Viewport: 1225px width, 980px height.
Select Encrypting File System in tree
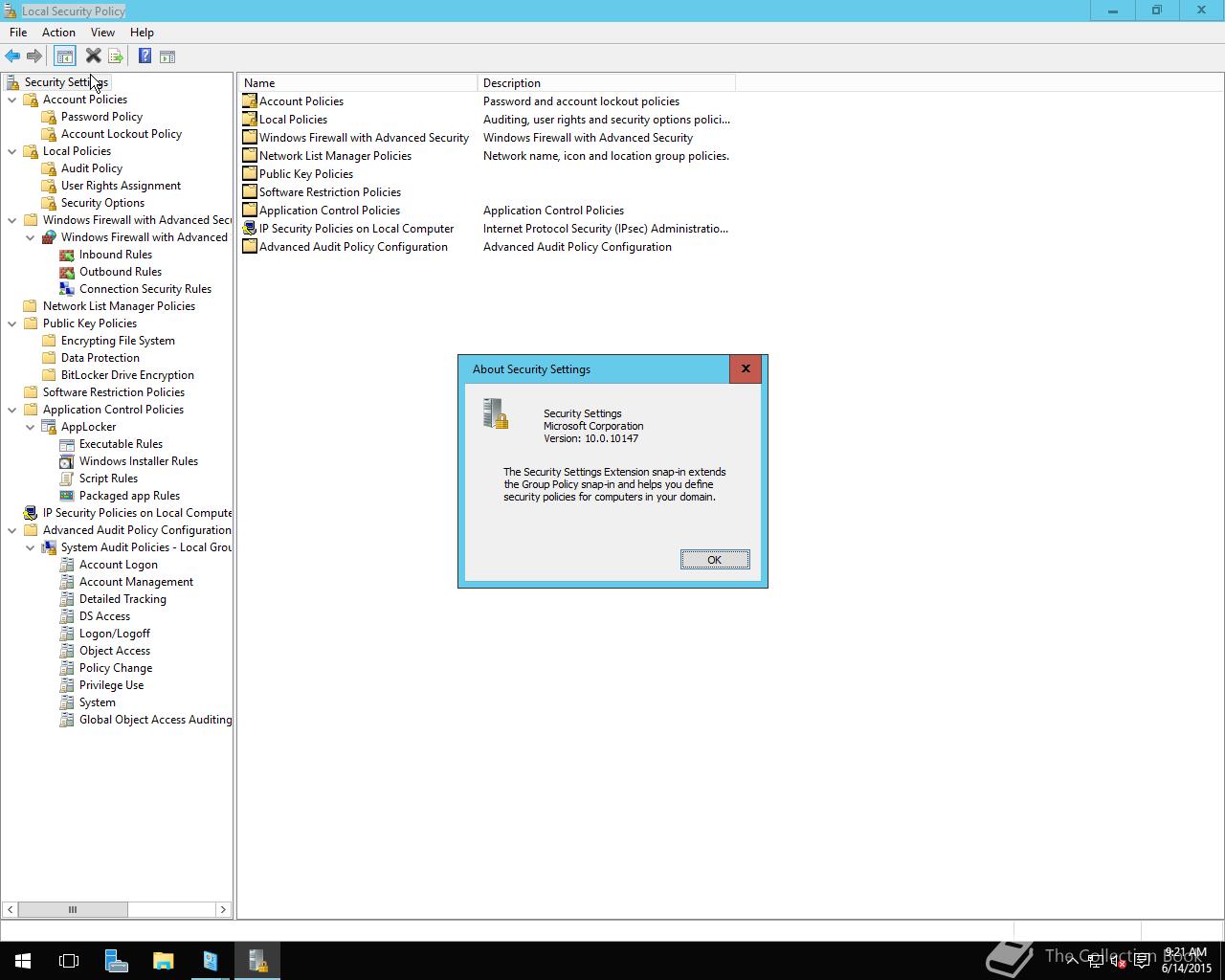pyautogui.click(x=118, y=341)
